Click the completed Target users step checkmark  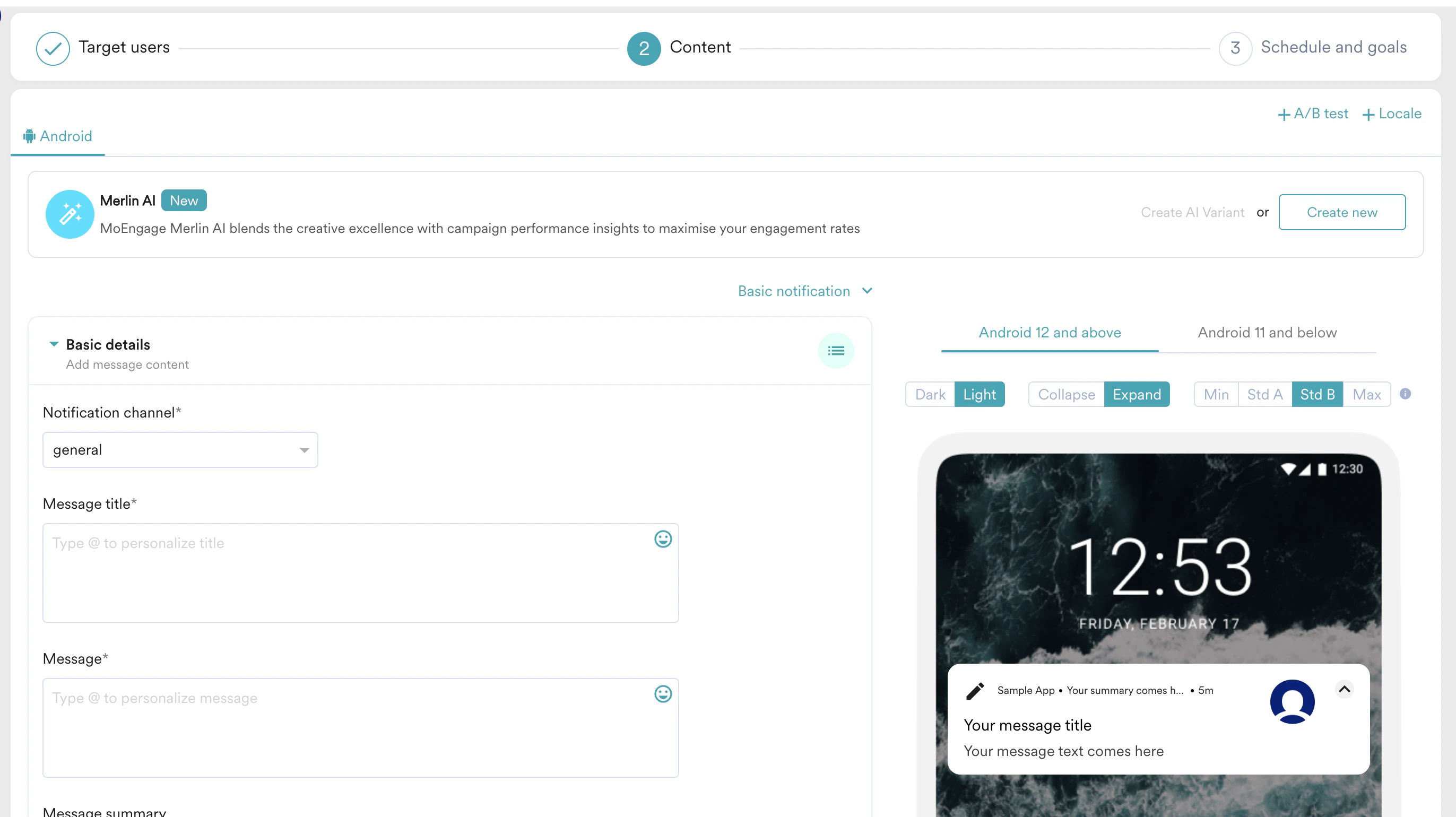(x=53, y=49)
